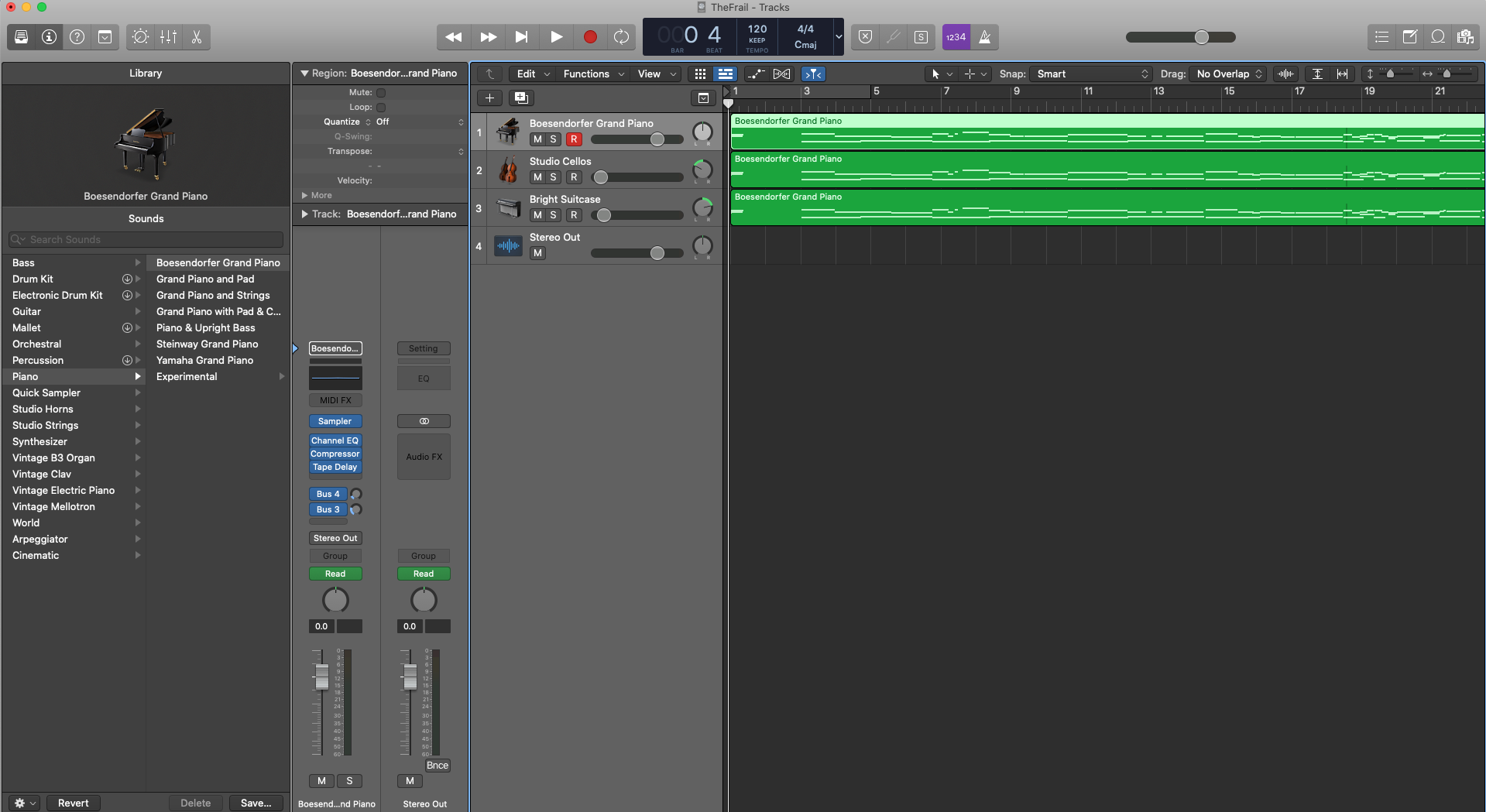Click the Revert button in Library
1486x812 pixels.
point(74,803)
